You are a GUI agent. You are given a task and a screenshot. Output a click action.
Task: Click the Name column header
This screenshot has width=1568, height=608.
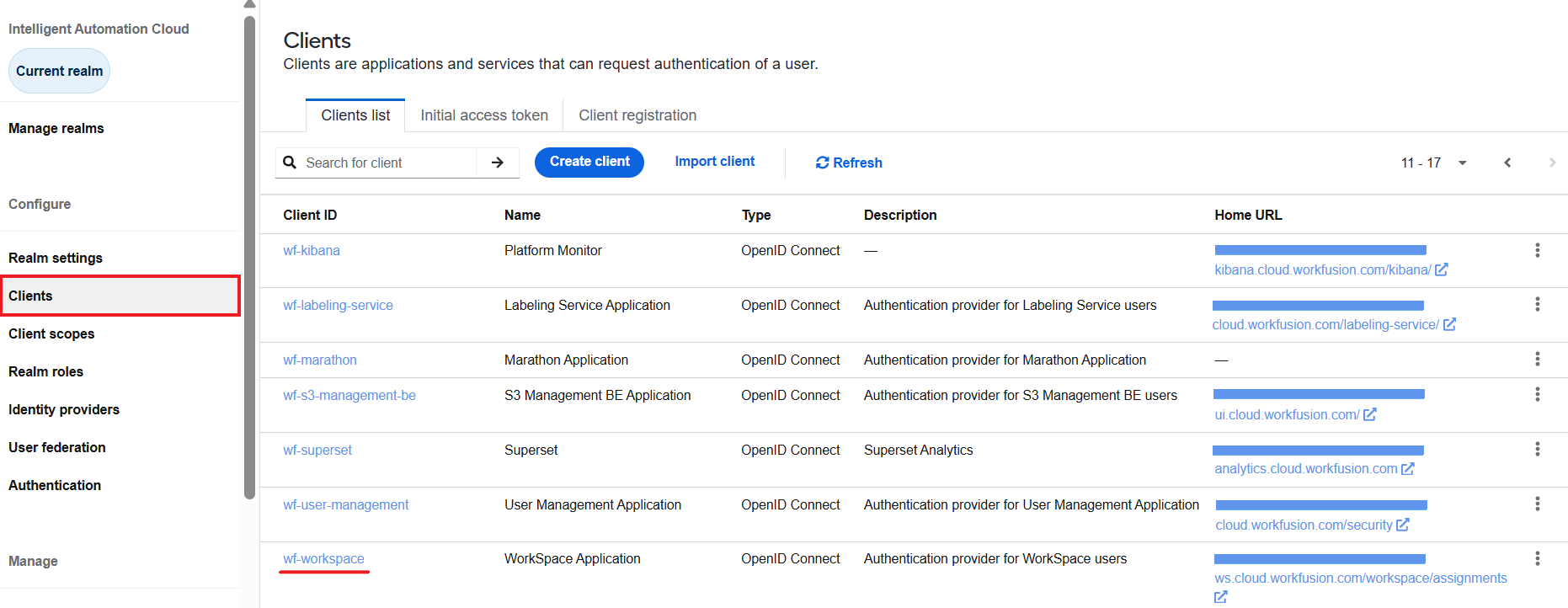coord(522,215)
